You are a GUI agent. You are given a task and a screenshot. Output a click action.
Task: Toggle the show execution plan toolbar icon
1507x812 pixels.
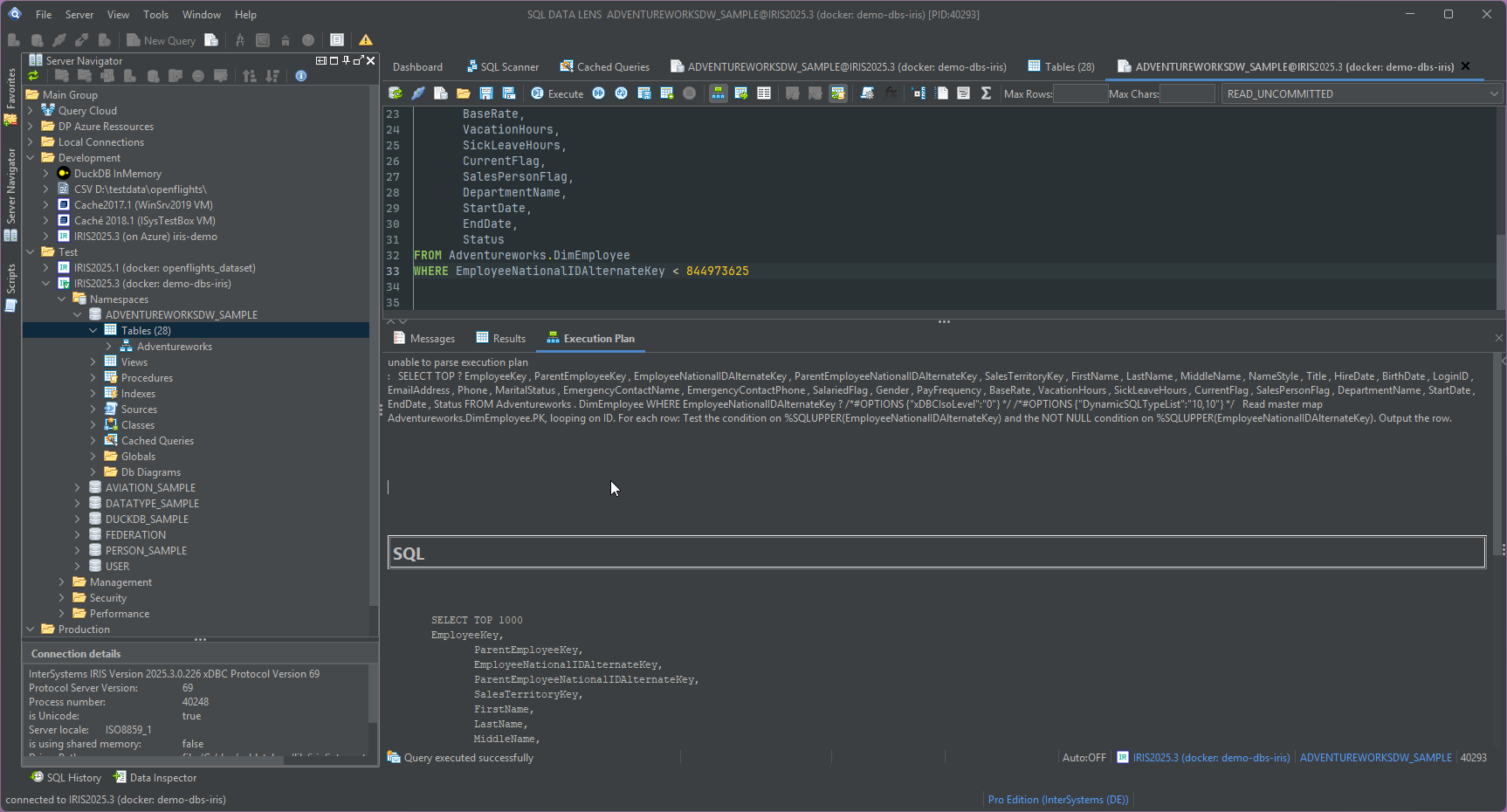pos(718,93)
